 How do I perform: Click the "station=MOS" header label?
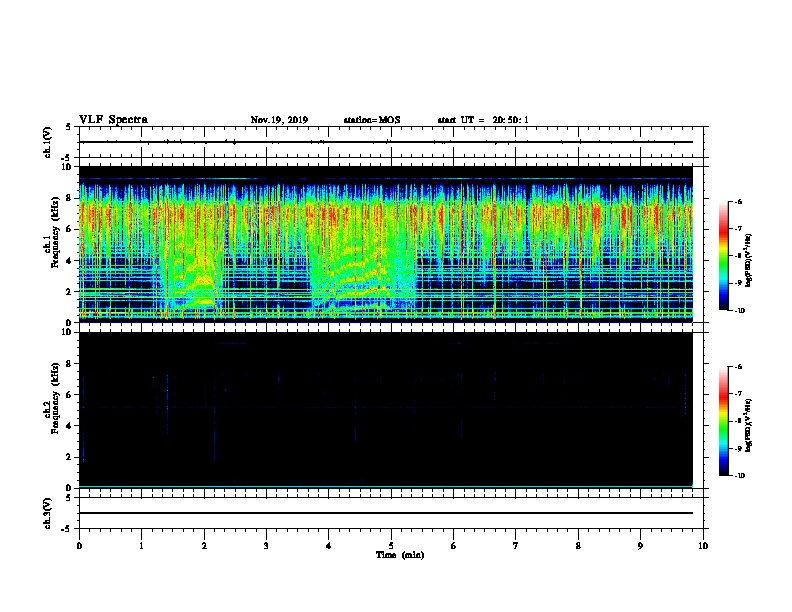[x=372, y=120]
